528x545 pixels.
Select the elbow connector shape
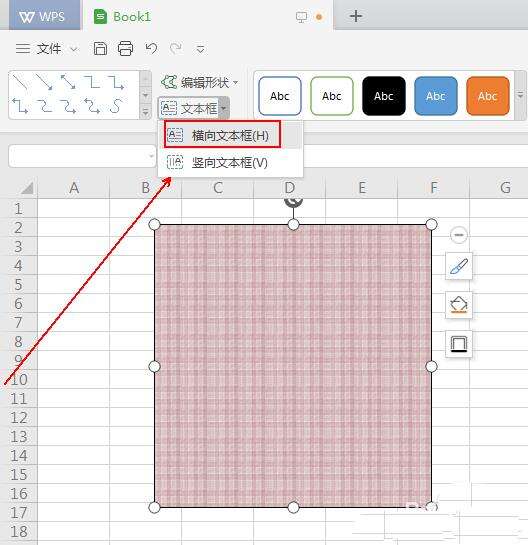coord(92,83)
